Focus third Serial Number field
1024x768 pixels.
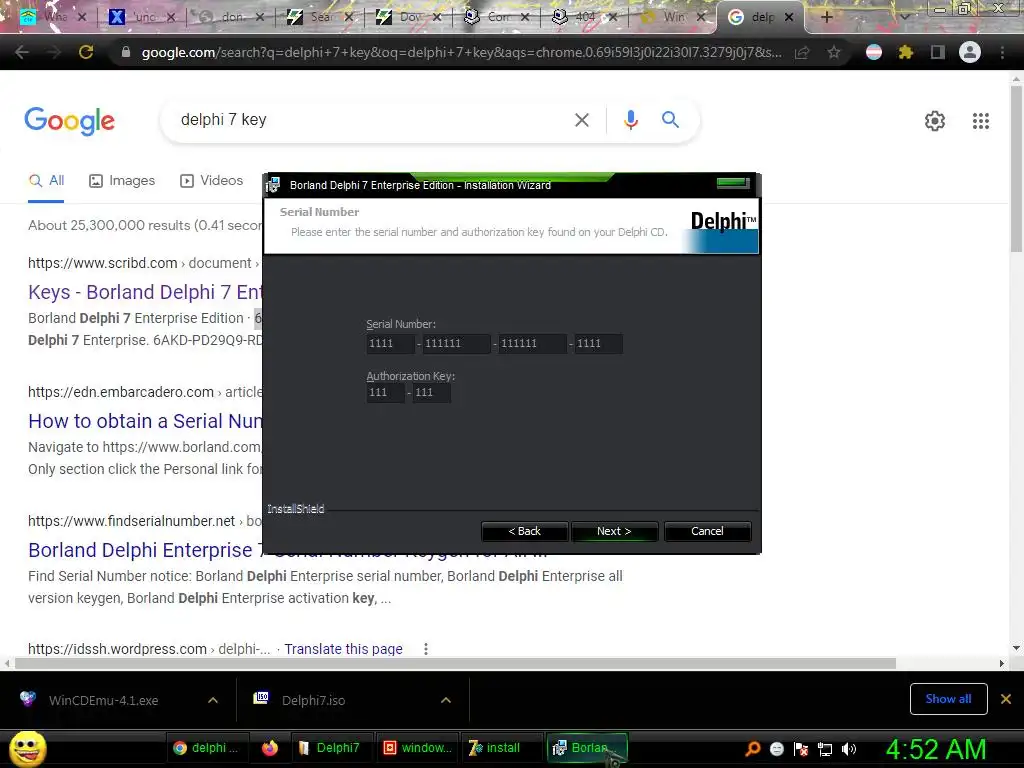click(x=532, y=344)
